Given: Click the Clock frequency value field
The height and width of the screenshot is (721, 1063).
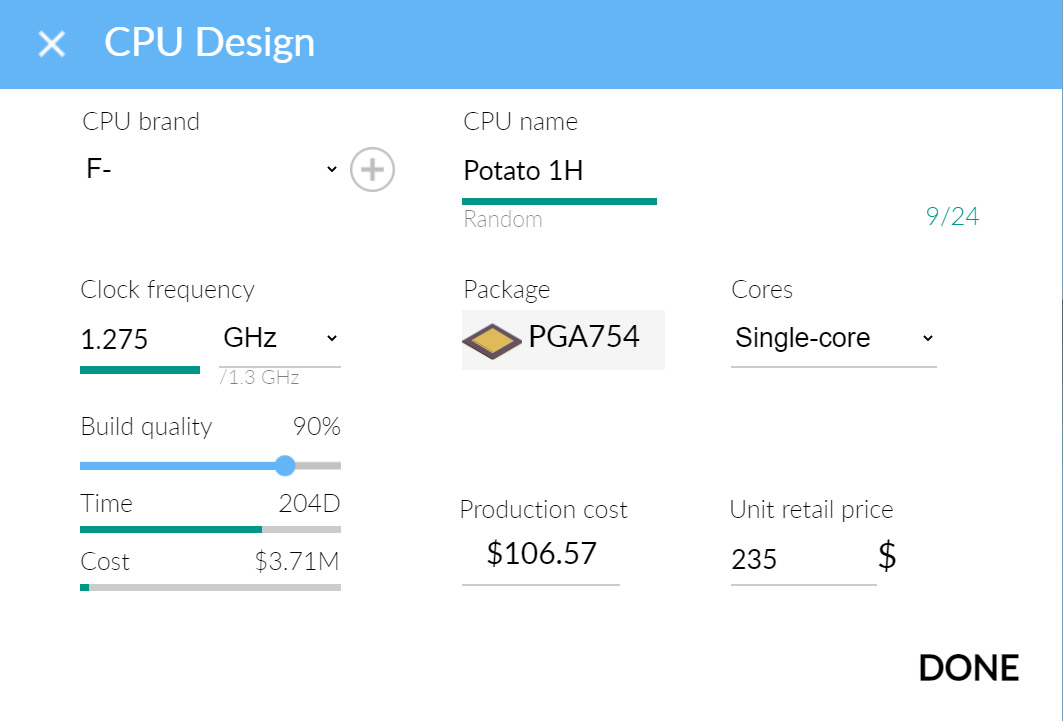Looking at the screenshot, I should coord(139,340).
